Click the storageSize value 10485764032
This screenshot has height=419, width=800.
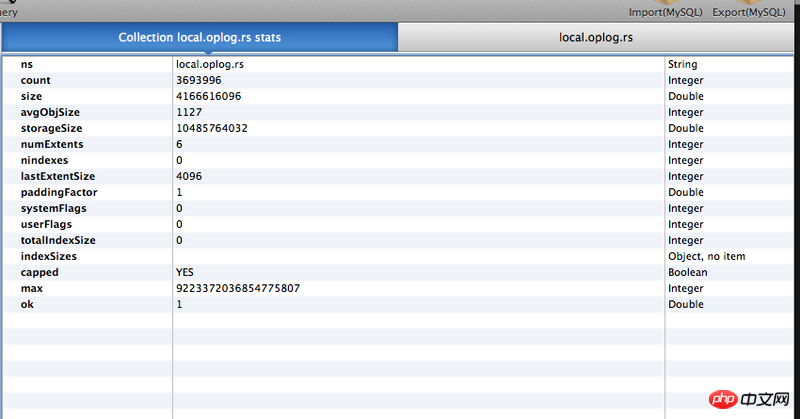(x=211, y=128)
